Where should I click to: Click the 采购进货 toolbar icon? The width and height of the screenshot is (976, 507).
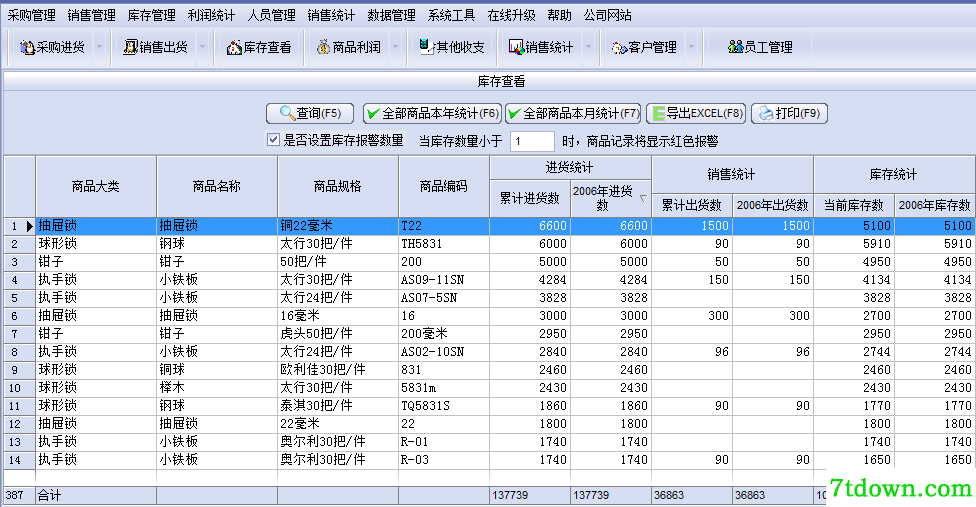27,47
